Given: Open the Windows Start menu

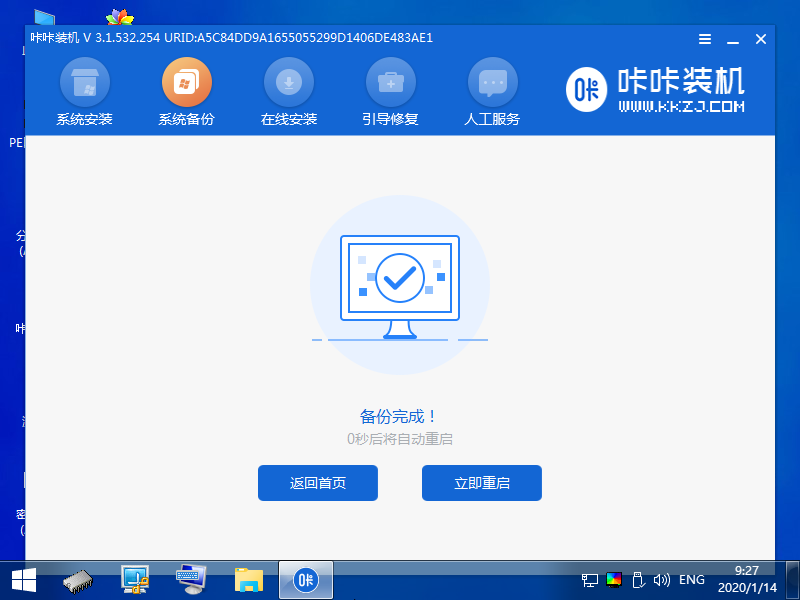Looking at the screenshot, I should (20, 579).
